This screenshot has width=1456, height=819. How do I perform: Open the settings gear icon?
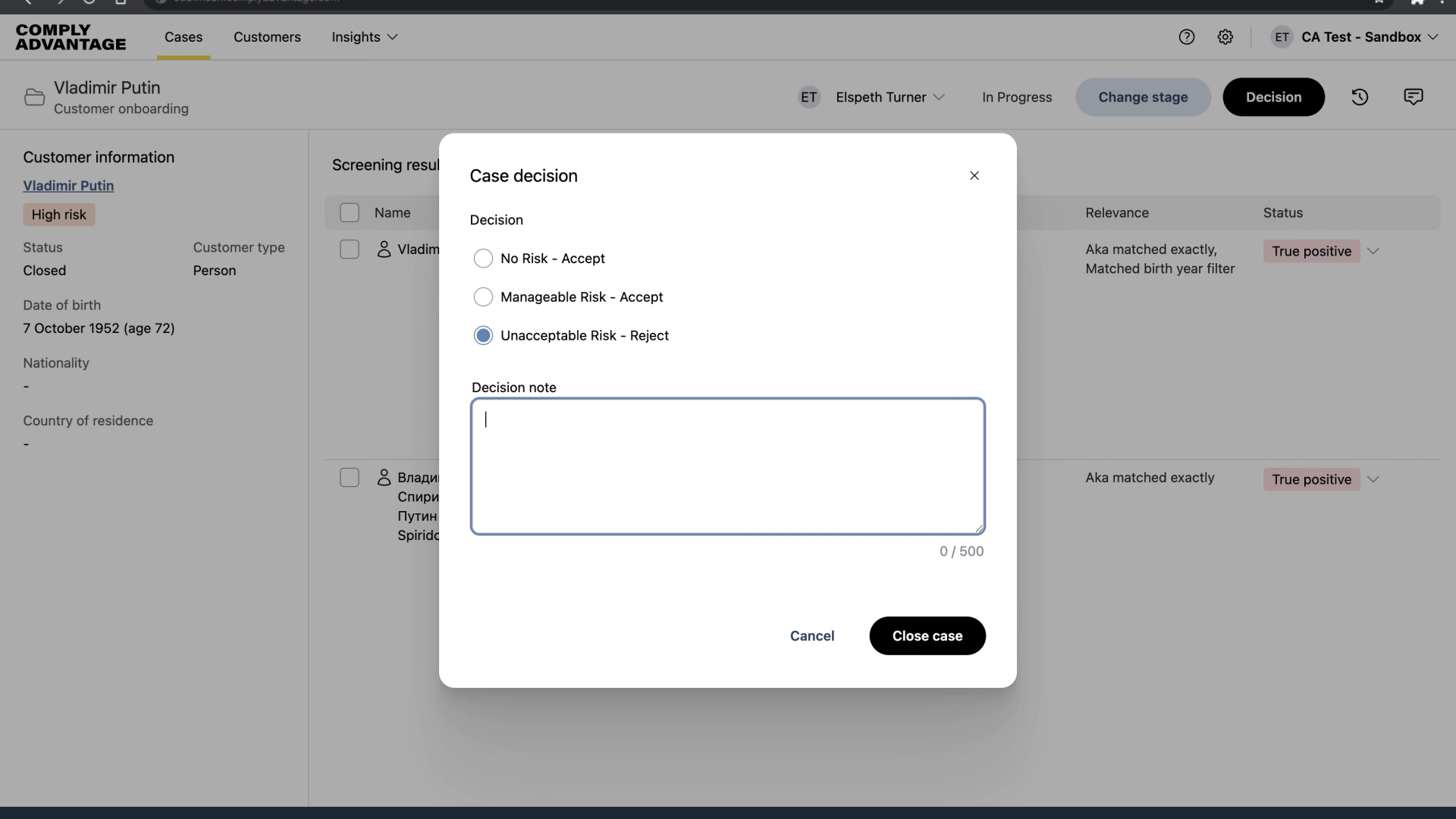coord(1225,36)
